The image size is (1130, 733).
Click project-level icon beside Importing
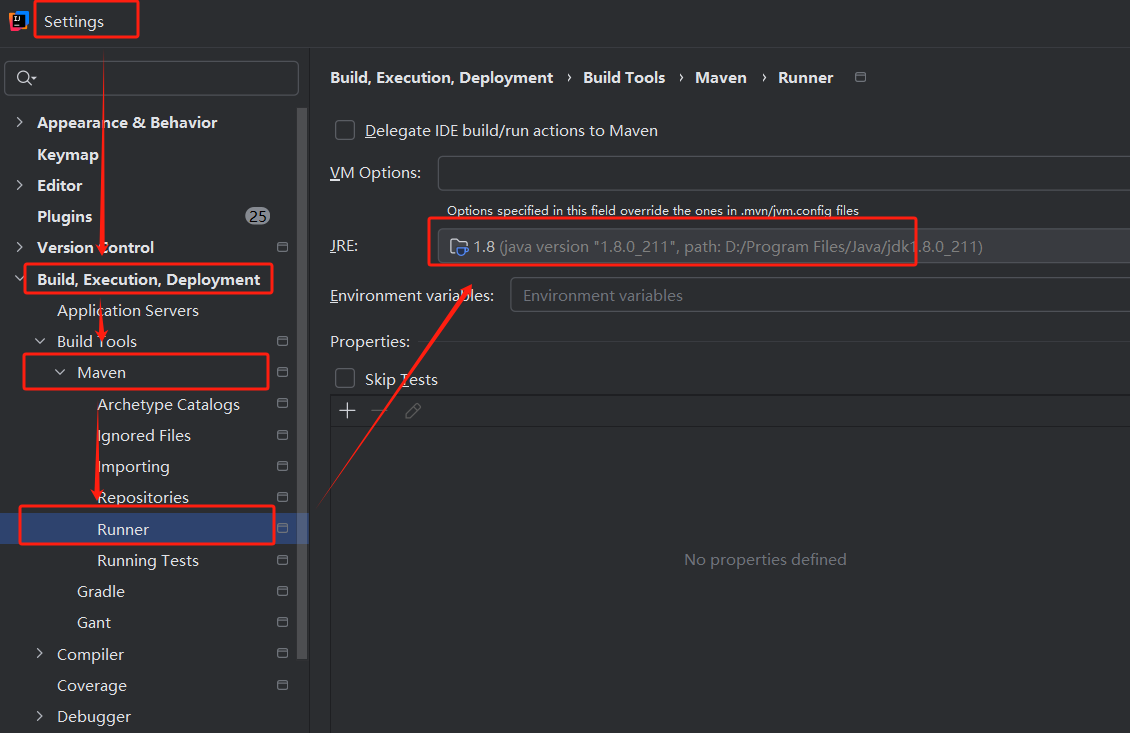(282, 466)
